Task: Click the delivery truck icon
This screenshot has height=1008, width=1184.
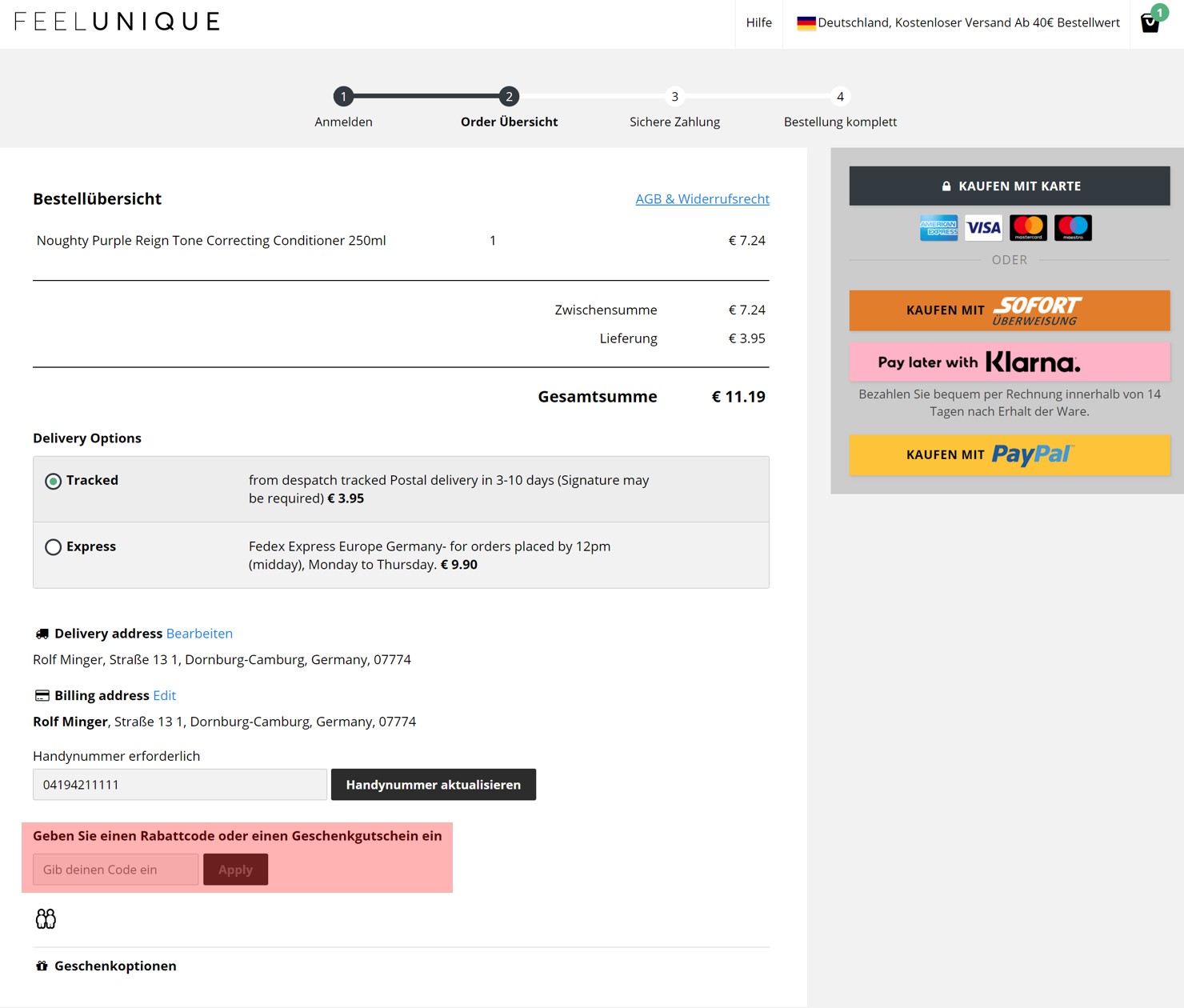Action: click(x=42, y=634)
